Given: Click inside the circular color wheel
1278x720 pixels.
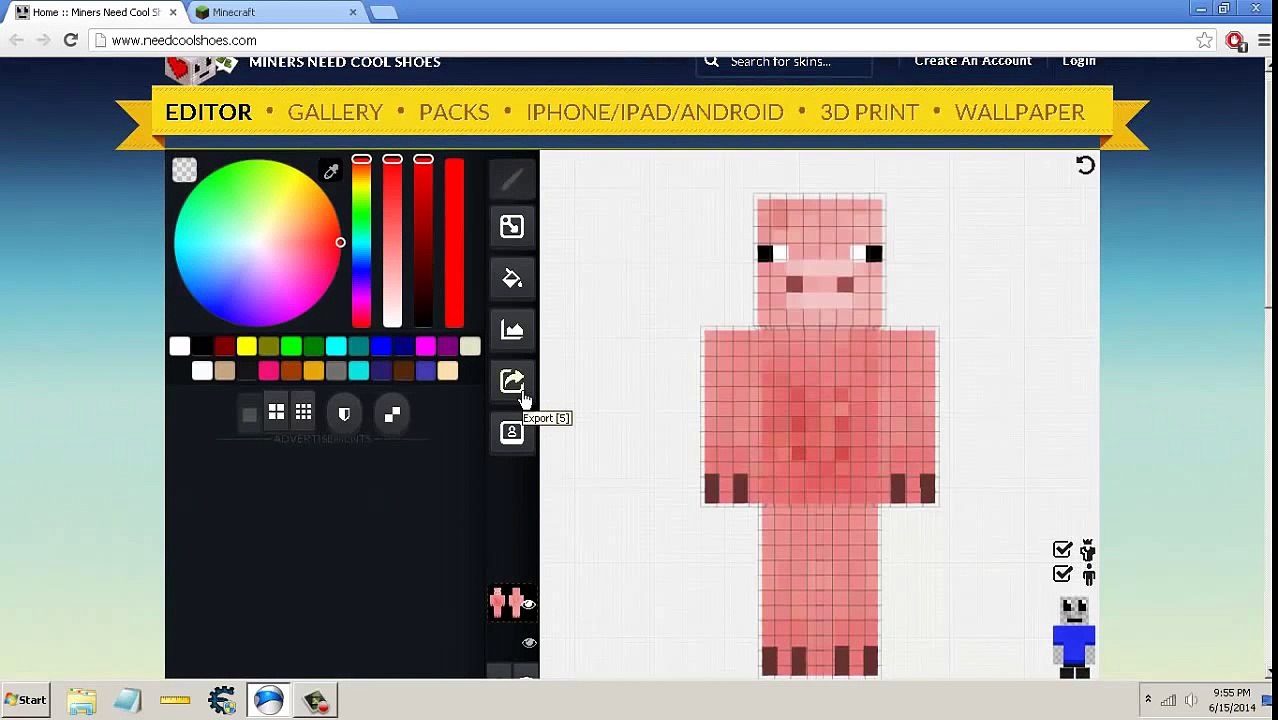Looking at the screenshot, I should 257,243.
